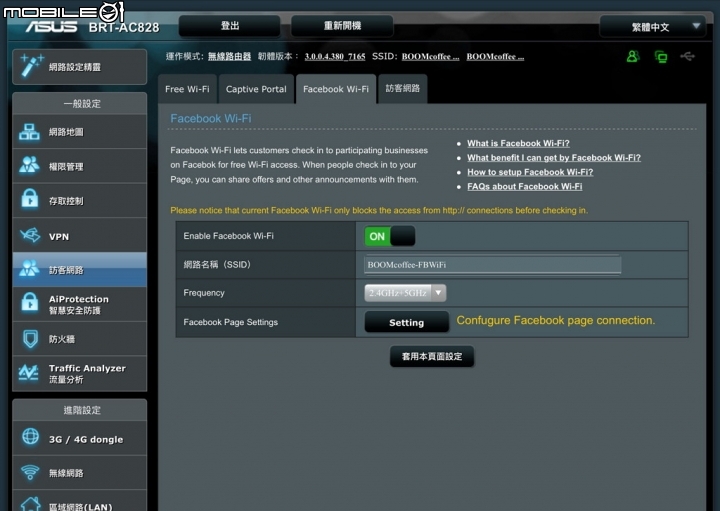Click the 'Confugure Facebook page connection.' text

[x=556, y=320]
